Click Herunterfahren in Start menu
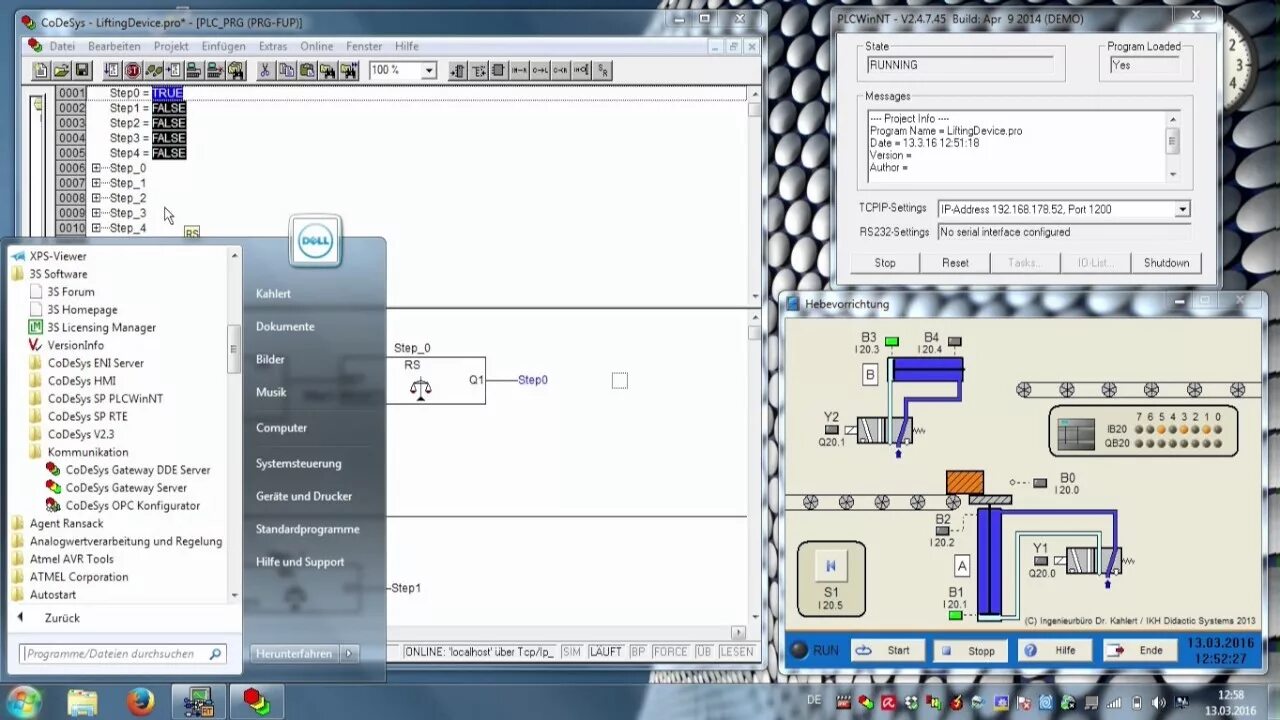 (294, 653)
